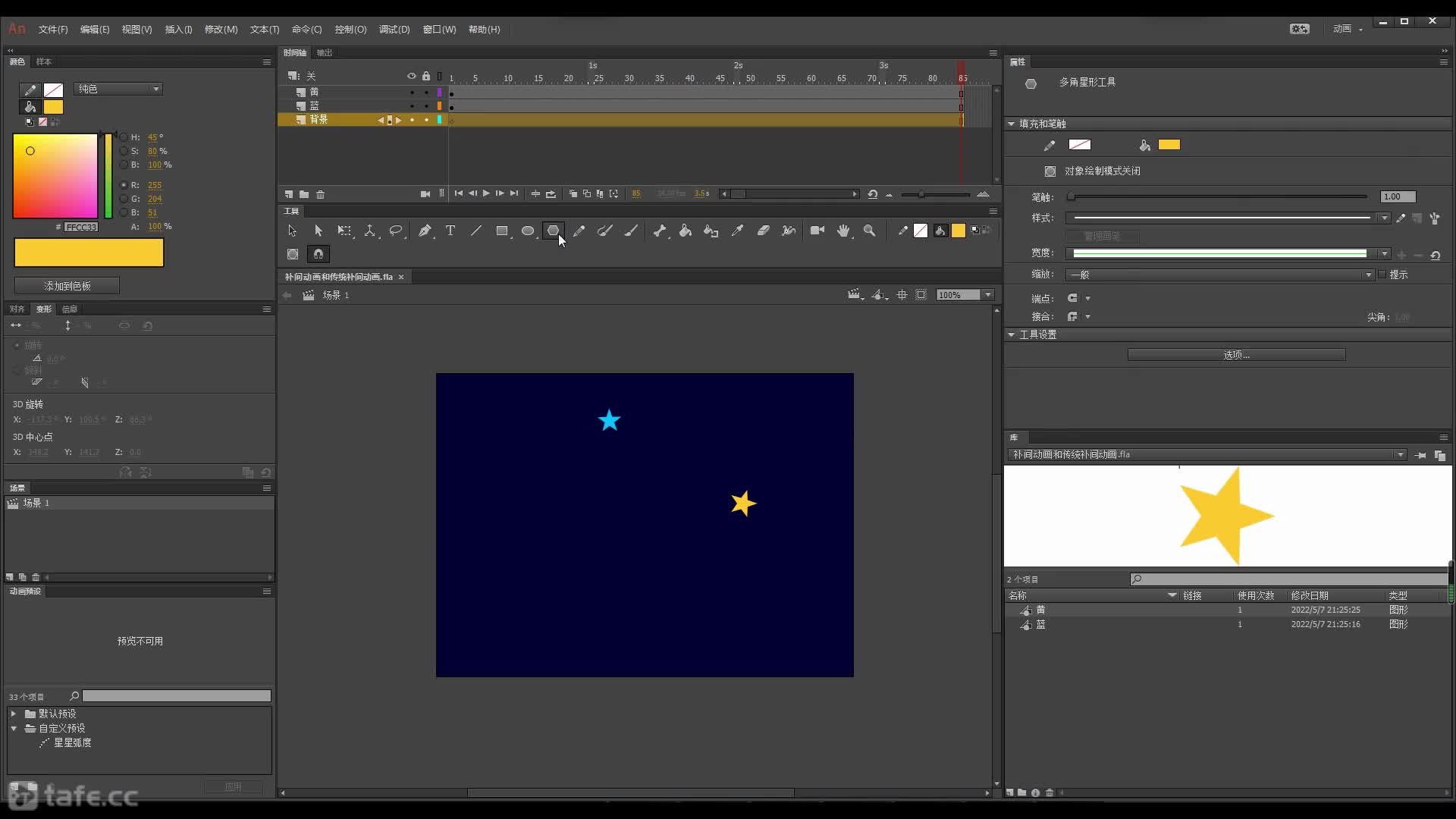Switch to the 输出 tab
1456x819 pixels.
click(325, 52)
